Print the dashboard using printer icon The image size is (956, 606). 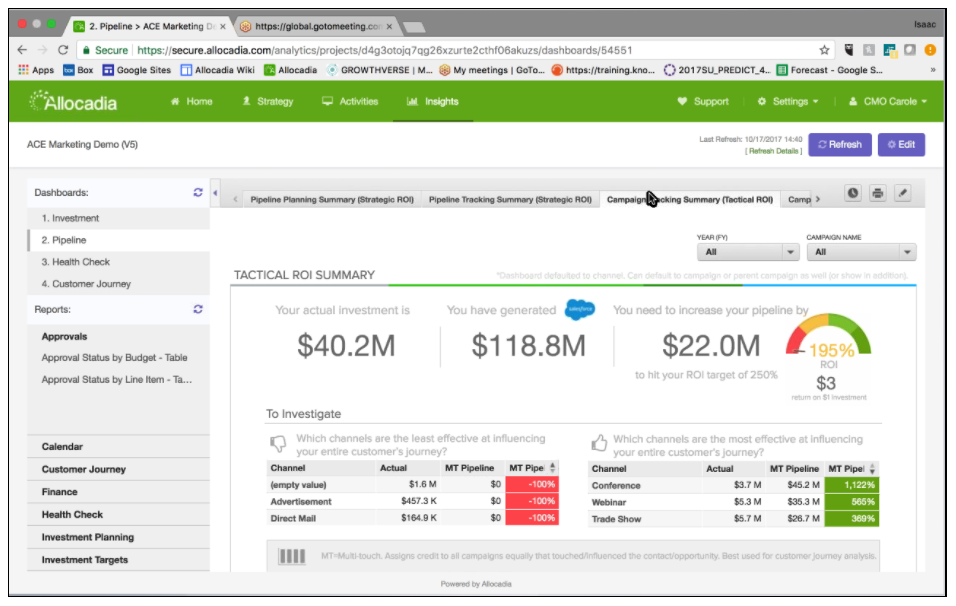tap(877, 193)
